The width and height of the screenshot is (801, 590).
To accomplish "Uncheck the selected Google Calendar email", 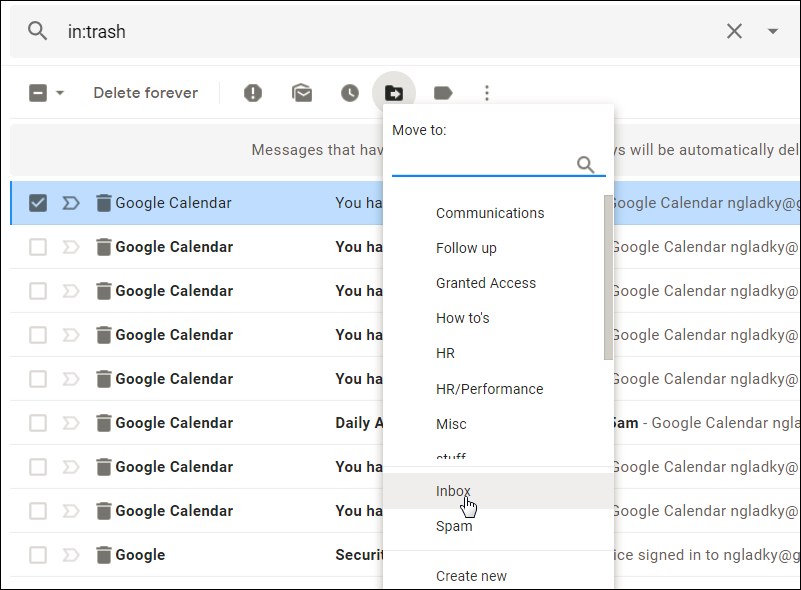I will 37,202.
